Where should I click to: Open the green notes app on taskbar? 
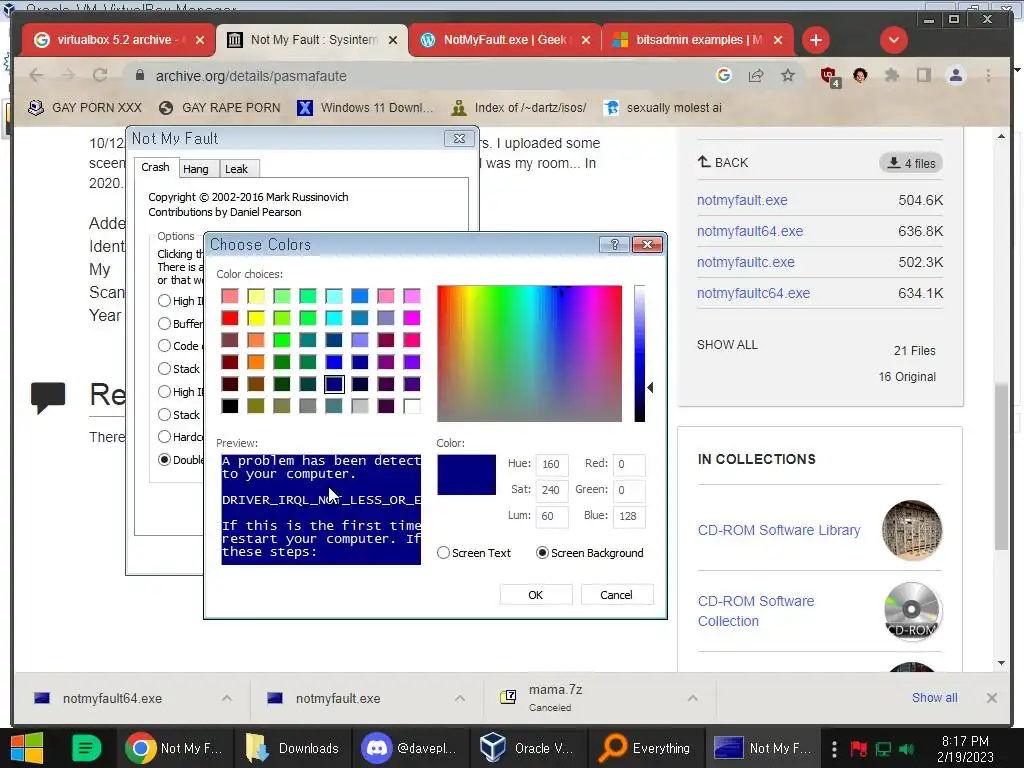pos(86,748)
